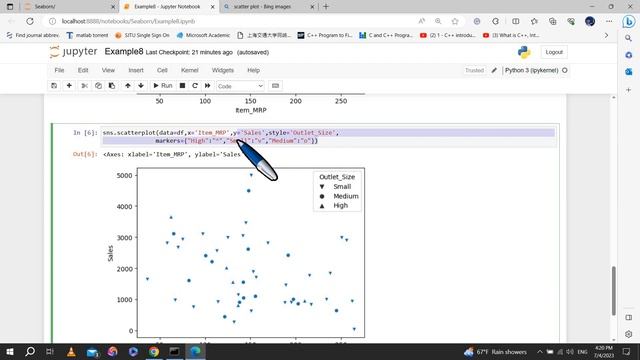Open VLC media player from the taskbar

coord(71,352)
